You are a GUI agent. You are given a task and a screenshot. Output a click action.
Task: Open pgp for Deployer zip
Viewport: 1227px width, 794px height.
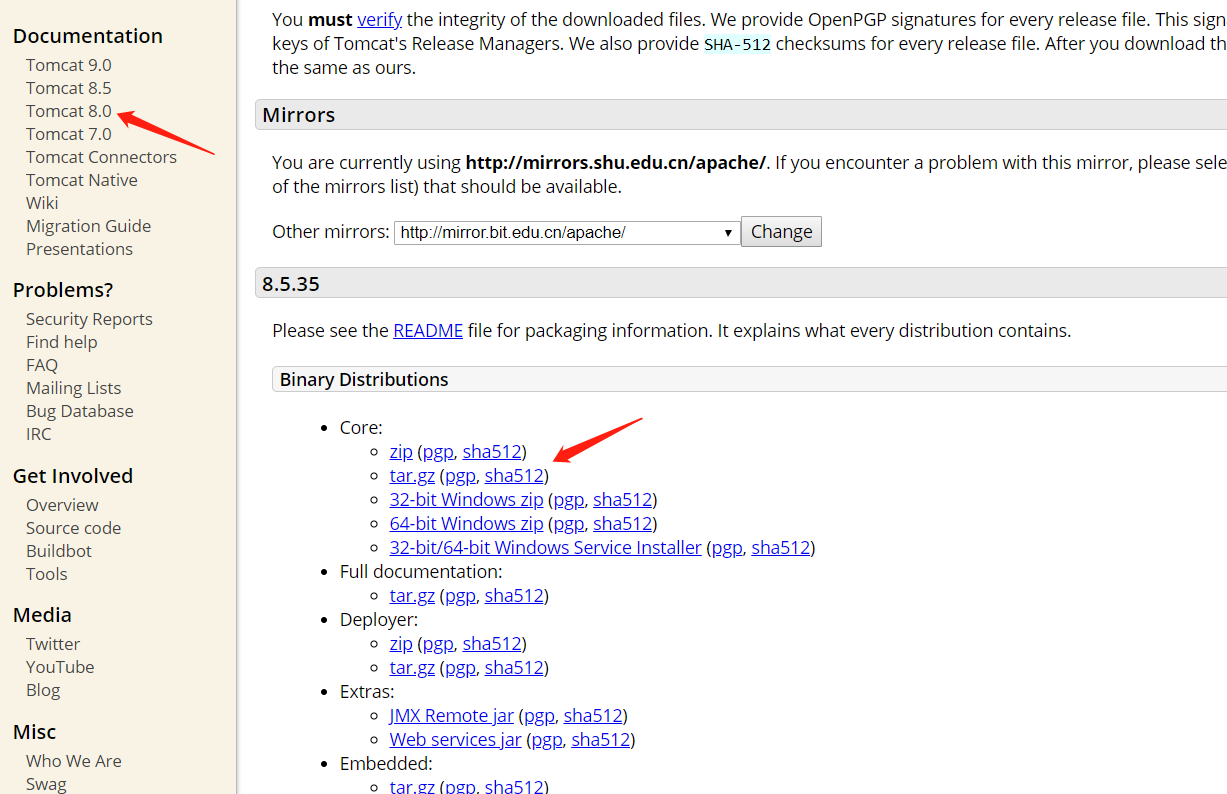pos(438,644)
